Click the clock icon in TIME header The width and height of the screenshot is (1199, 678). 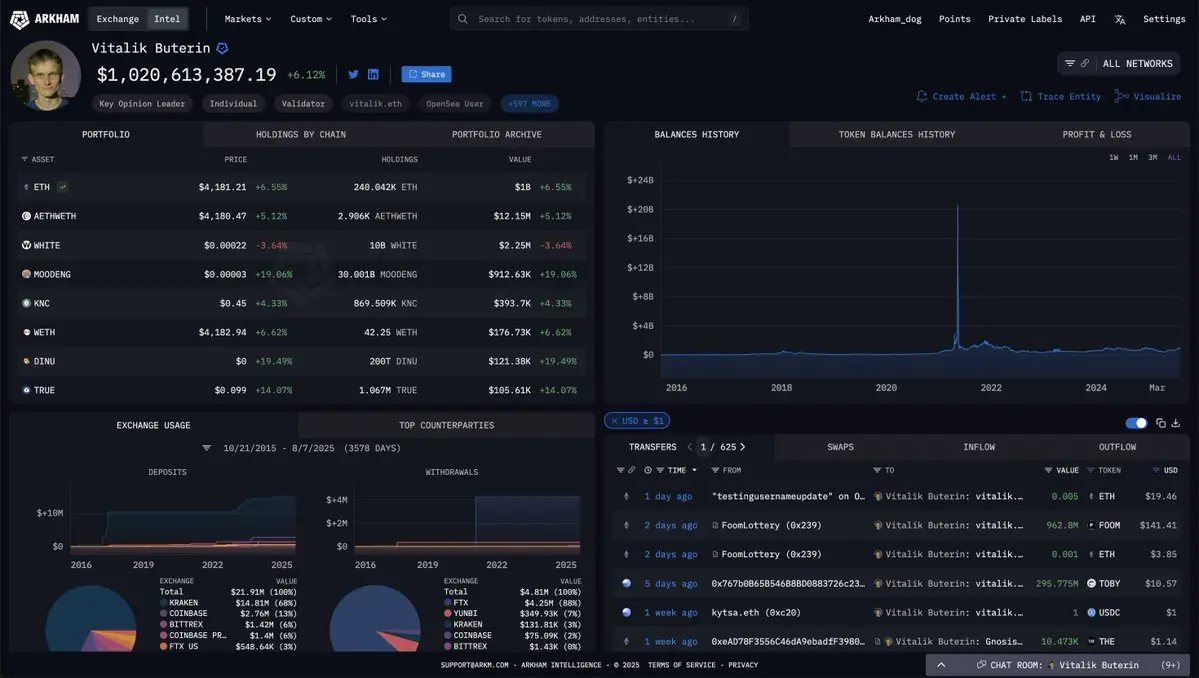648,470
